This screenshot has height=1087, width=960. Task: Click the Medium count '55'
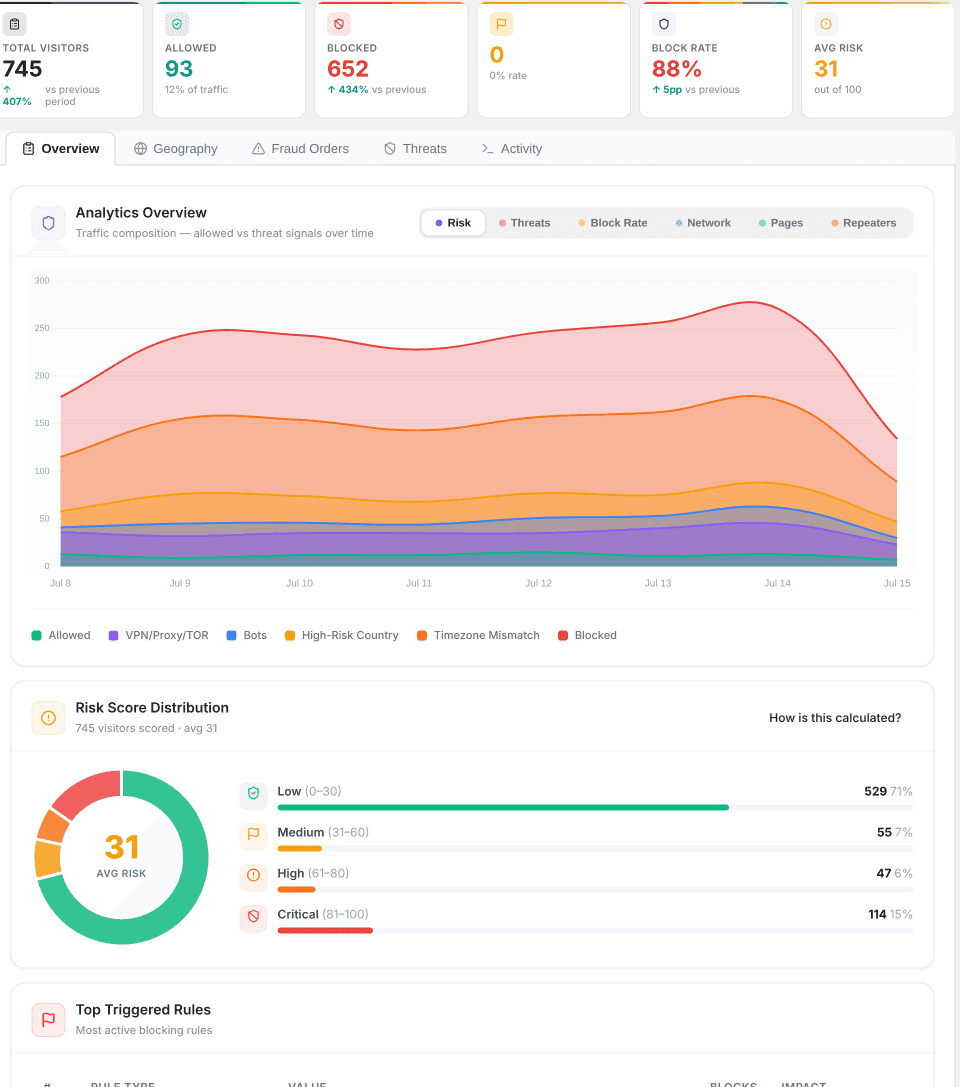[884, 833]
